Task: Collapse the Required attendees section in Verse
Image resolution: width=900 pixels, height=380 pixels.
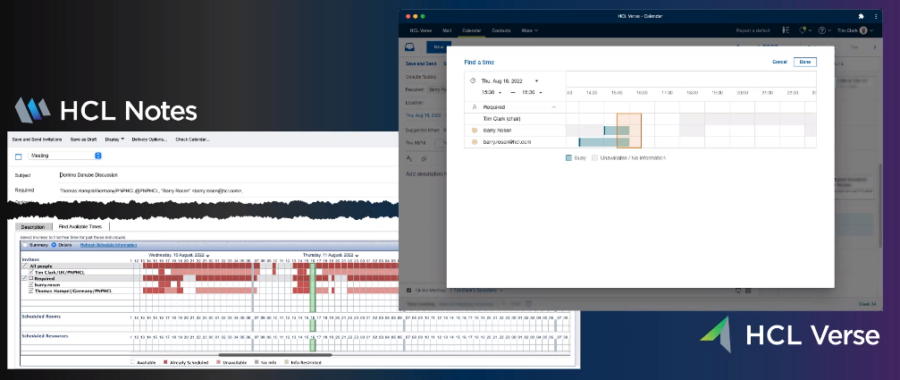Action: [554, 107]
